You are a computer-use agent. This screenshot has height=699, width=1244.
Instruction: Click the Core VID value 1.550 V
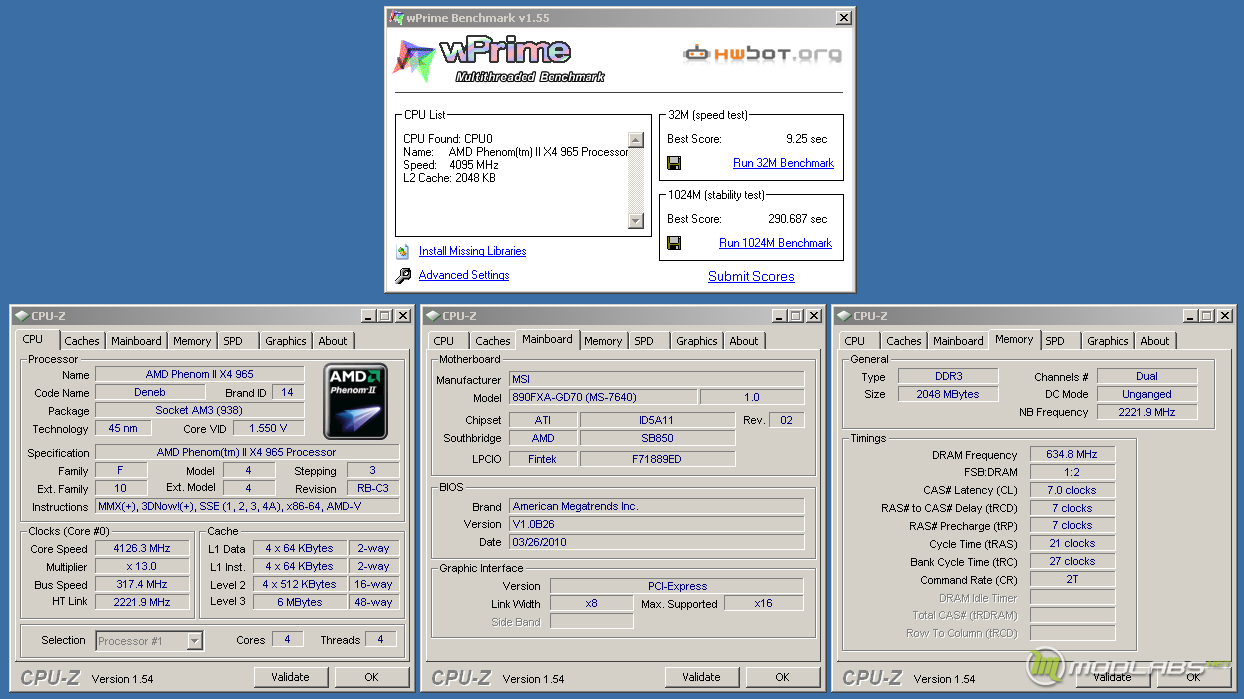[x=269, y=429]
